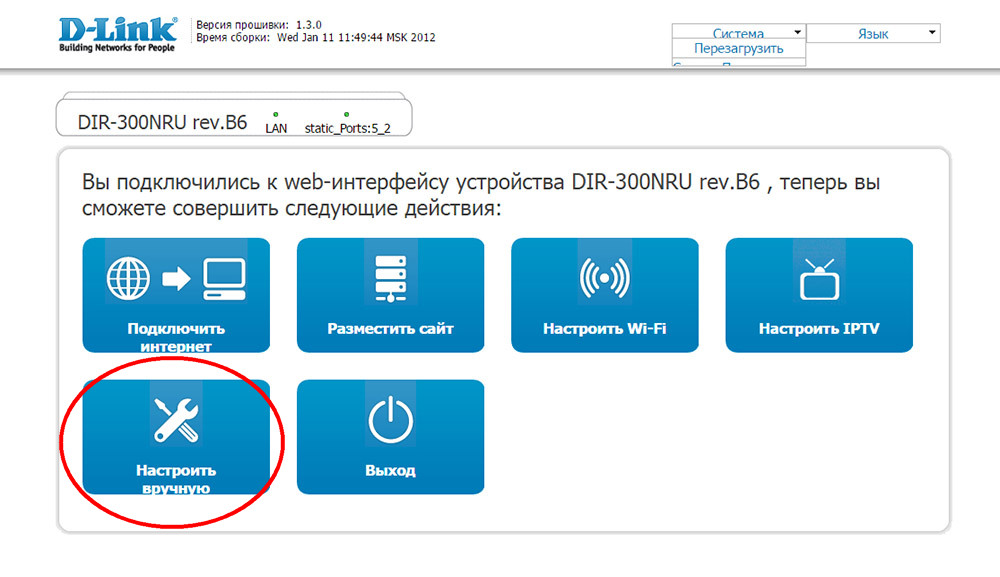Open the Настроить Wi-Fi label

pyautogui.click(x=604, y=328)
